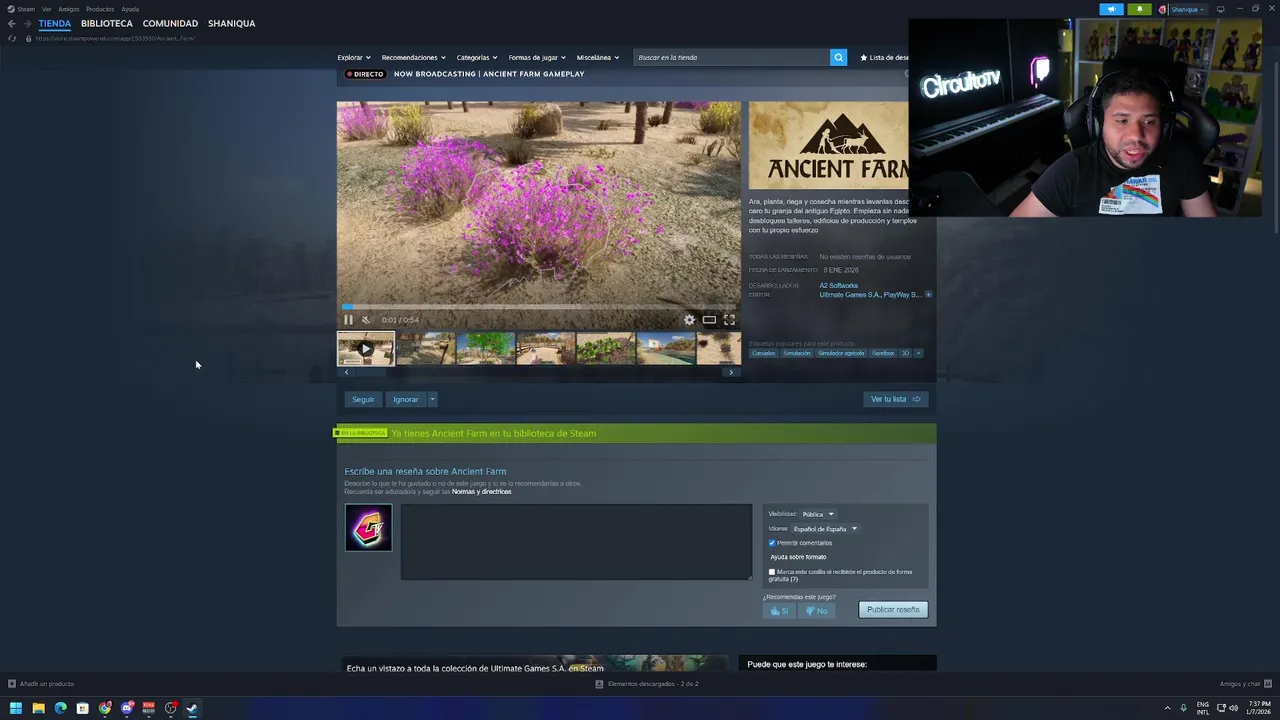Open the Recomendaciones store menu

point(413,57)
